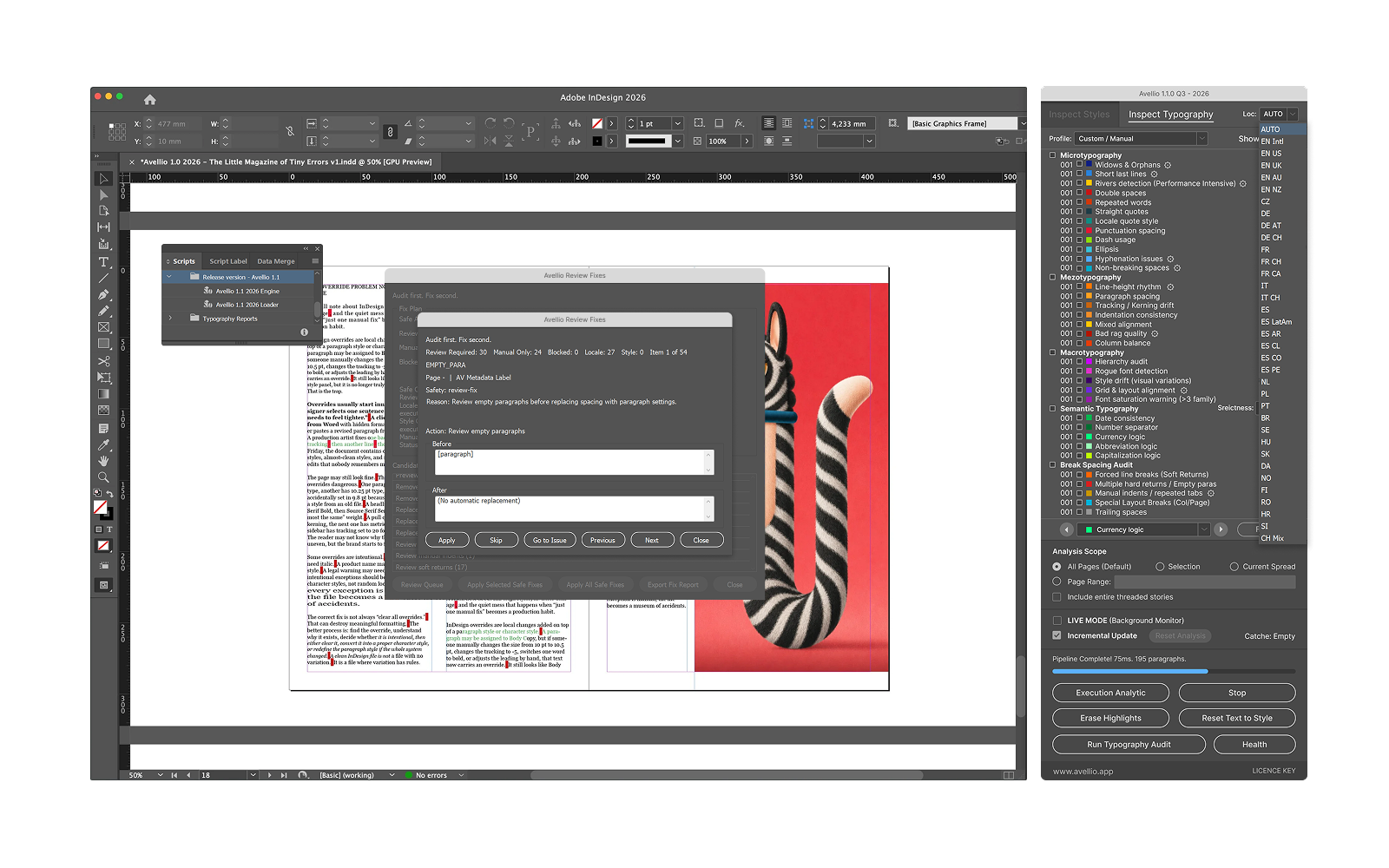Open the Profile Custom / Manual dropdown
Image resolution: width=1389 pixels, height=868 pixels.
(1141, 139)
